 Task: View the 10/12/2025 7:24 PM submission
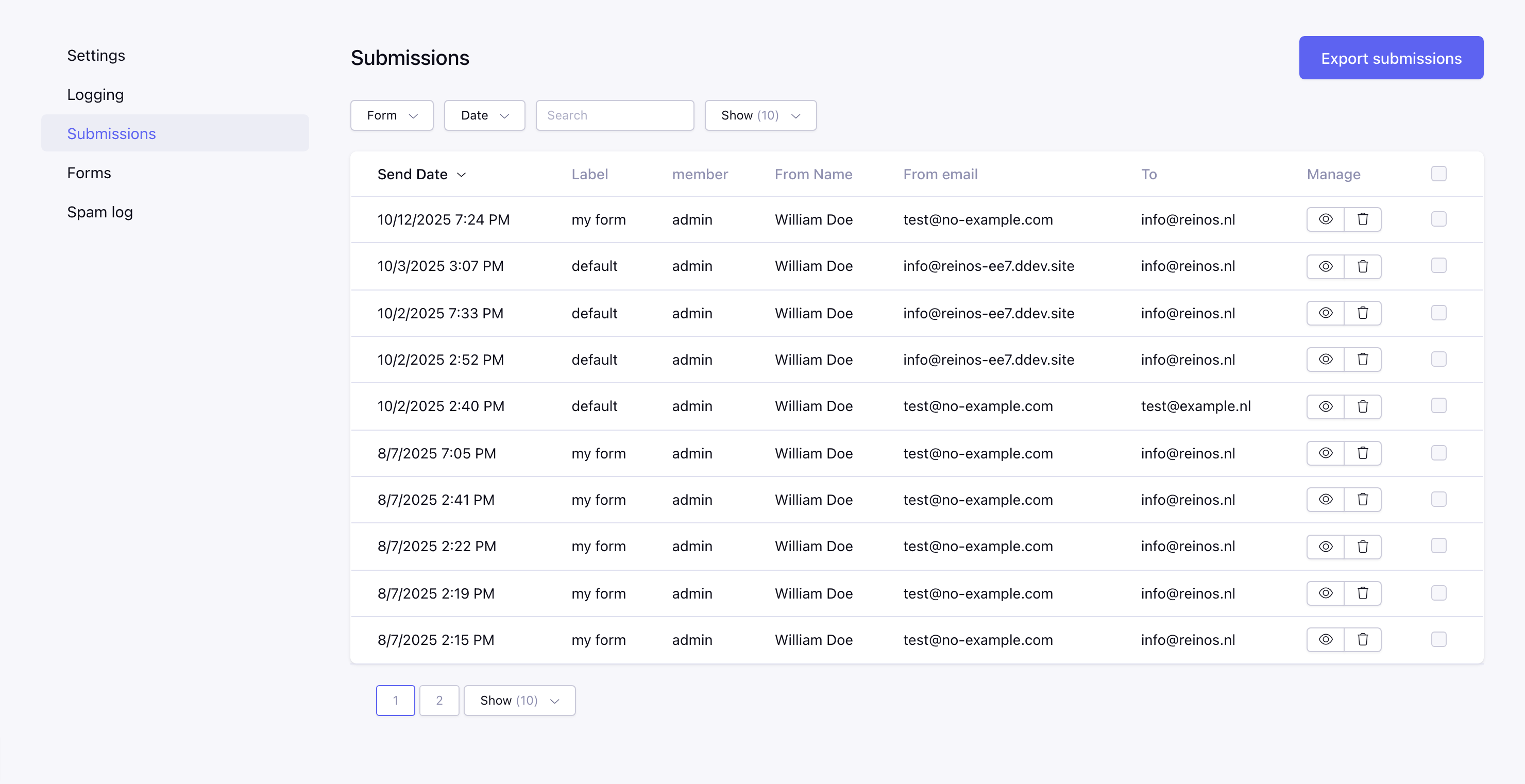1326,219
